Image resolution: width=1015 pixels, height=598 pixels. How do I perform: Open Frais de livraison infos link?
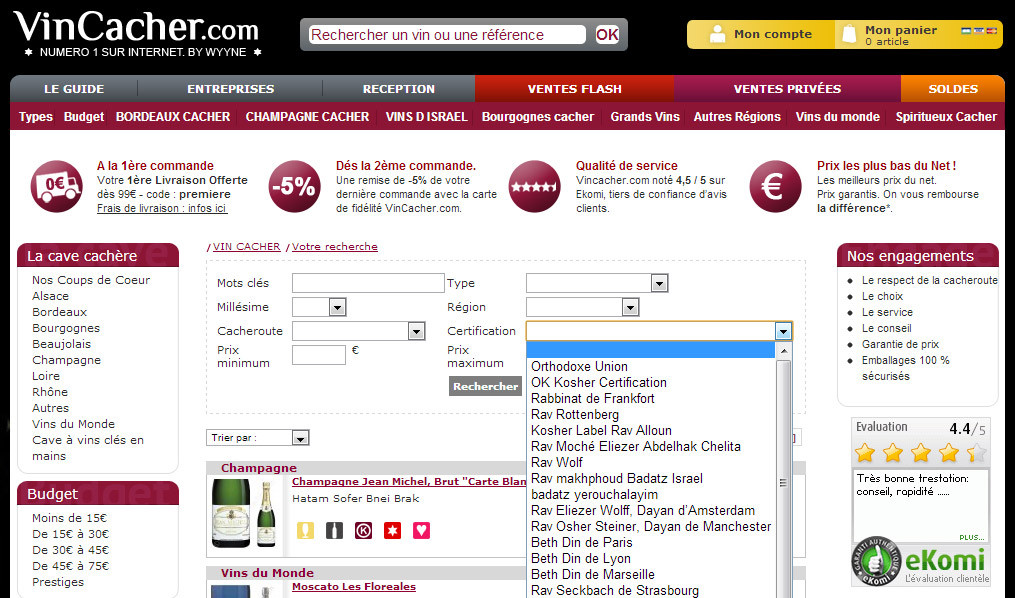(162, 208)
